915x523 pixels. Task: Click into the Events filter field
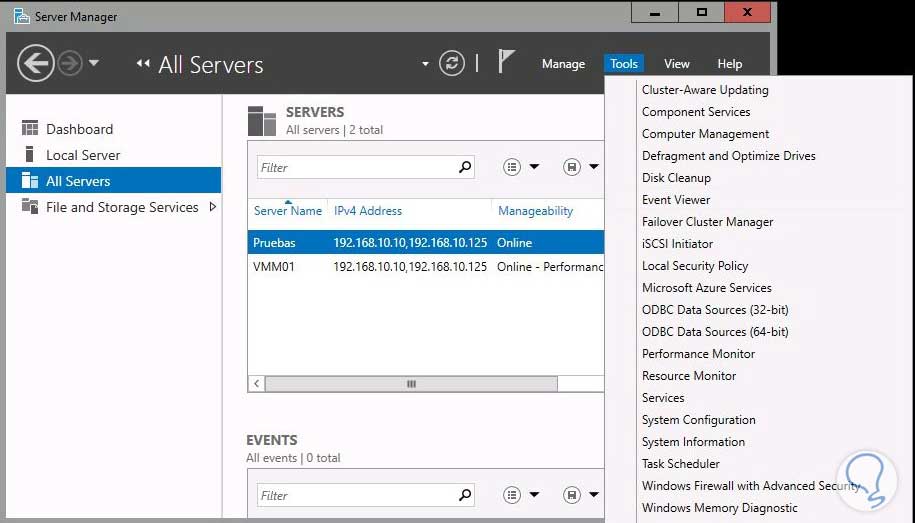pos(356,496)
